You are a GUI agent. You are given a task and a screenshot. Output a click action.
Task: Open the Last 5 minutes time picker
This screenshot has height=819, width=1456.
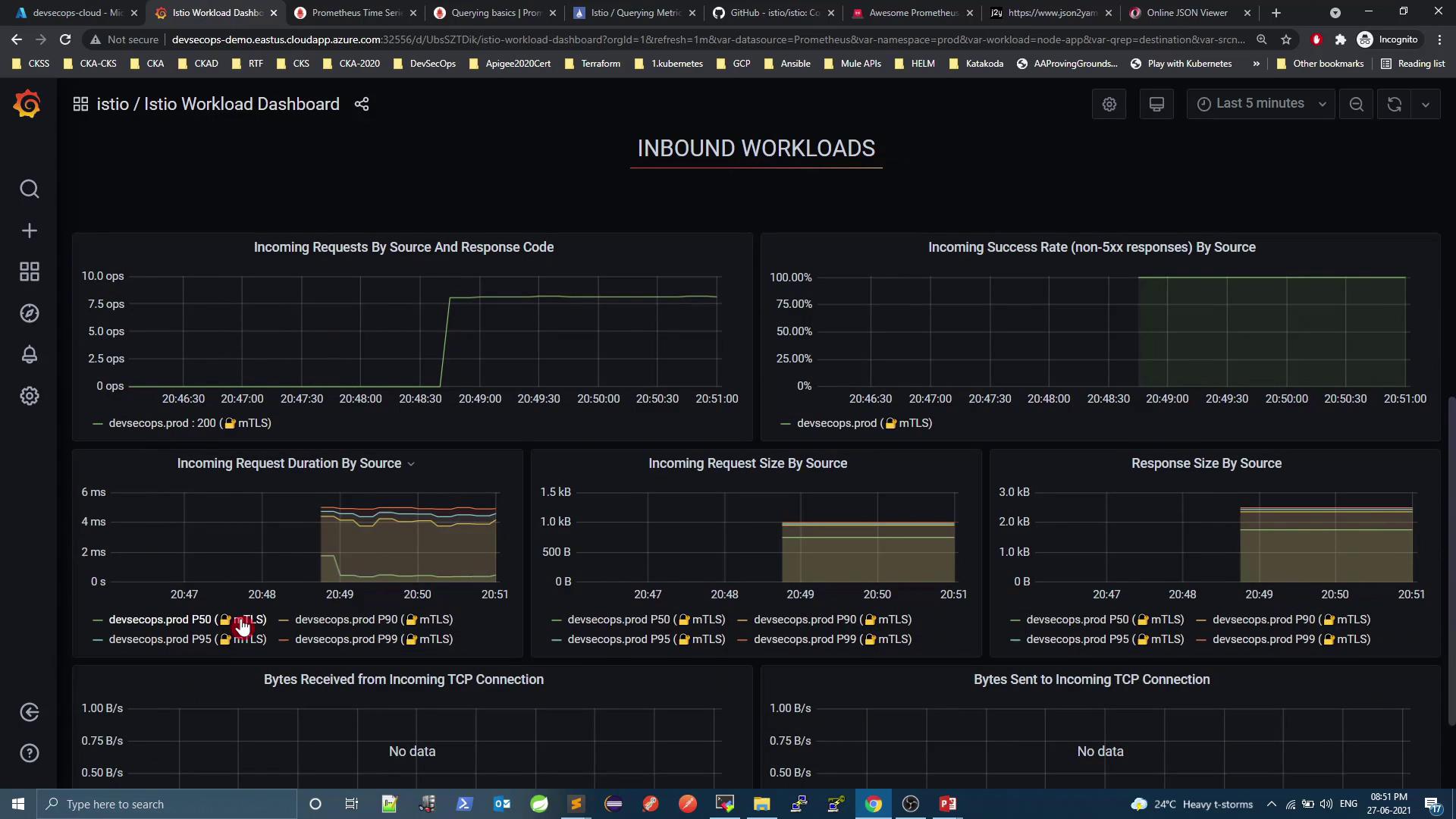(1260, 104)
